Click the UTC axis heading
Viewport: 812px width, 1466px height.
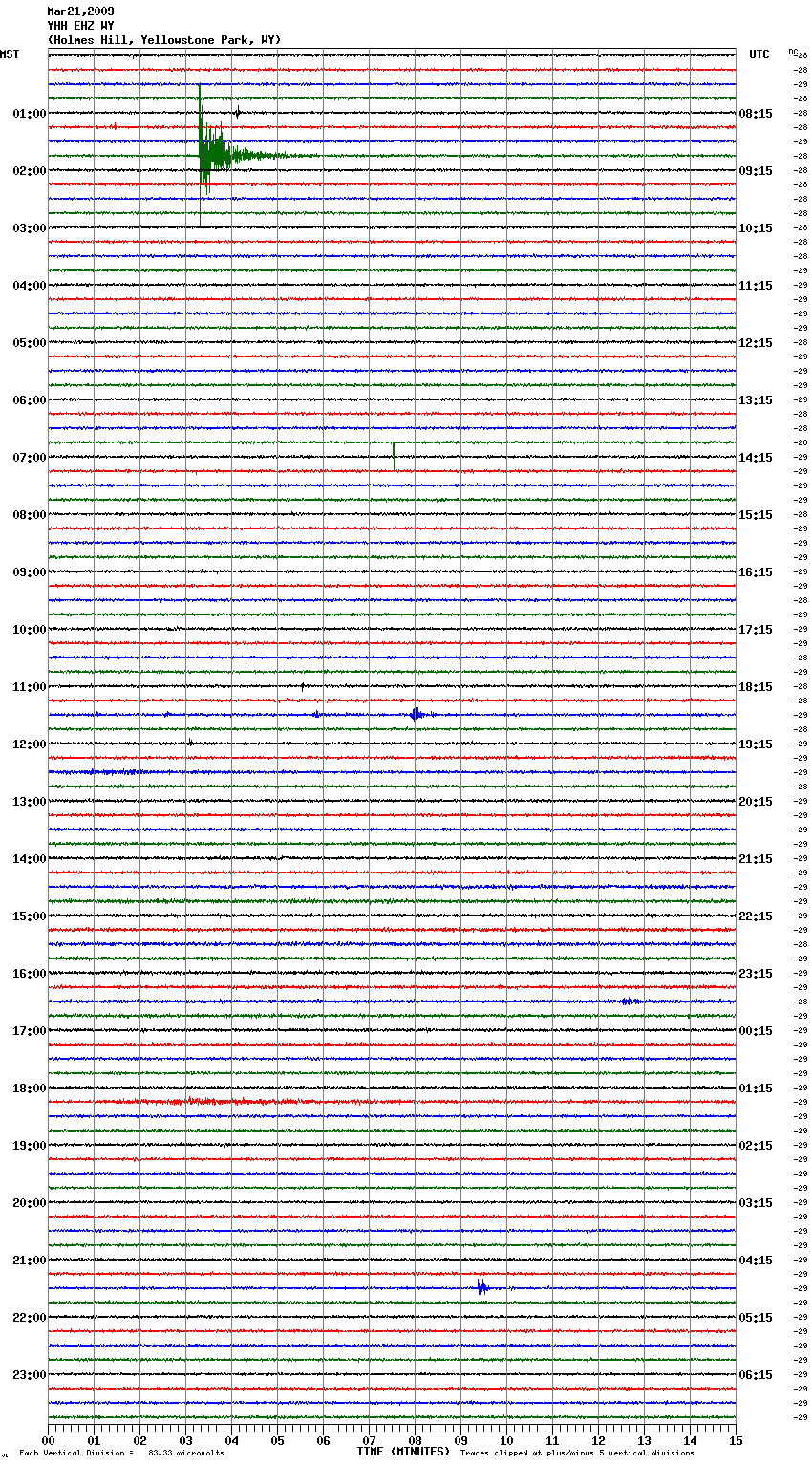[x=759, y=54]
